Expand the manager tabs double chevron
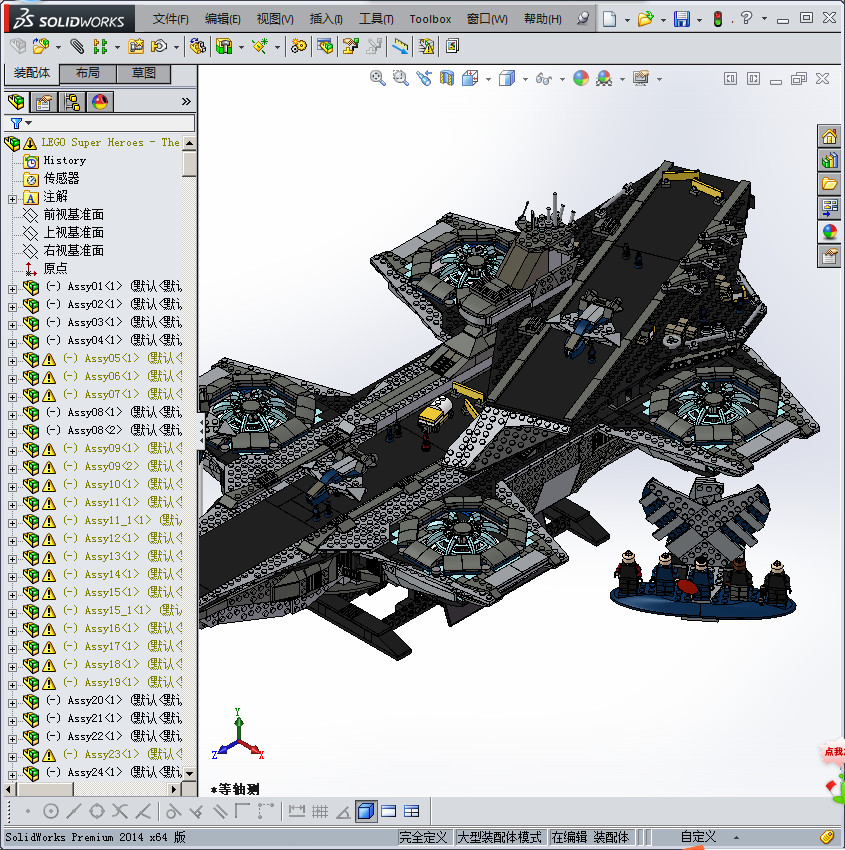This screenshot has width=845, height=850. coord(186,101)
